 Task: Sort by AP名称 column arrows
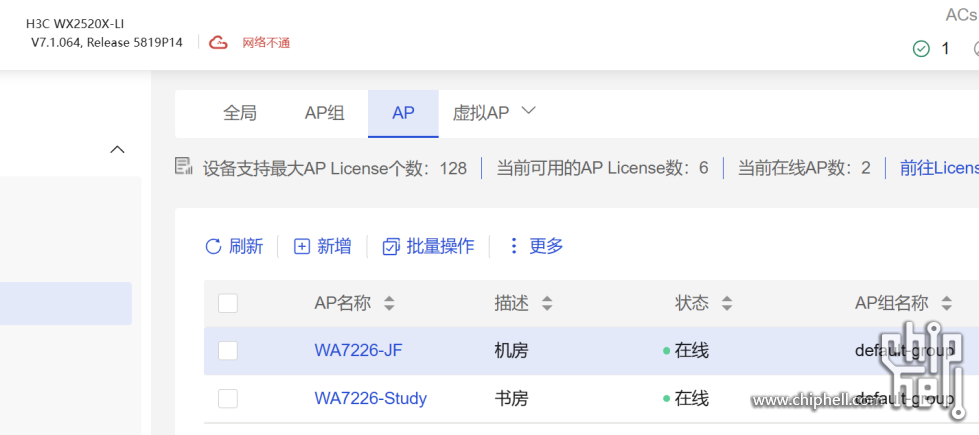point(389,303)
